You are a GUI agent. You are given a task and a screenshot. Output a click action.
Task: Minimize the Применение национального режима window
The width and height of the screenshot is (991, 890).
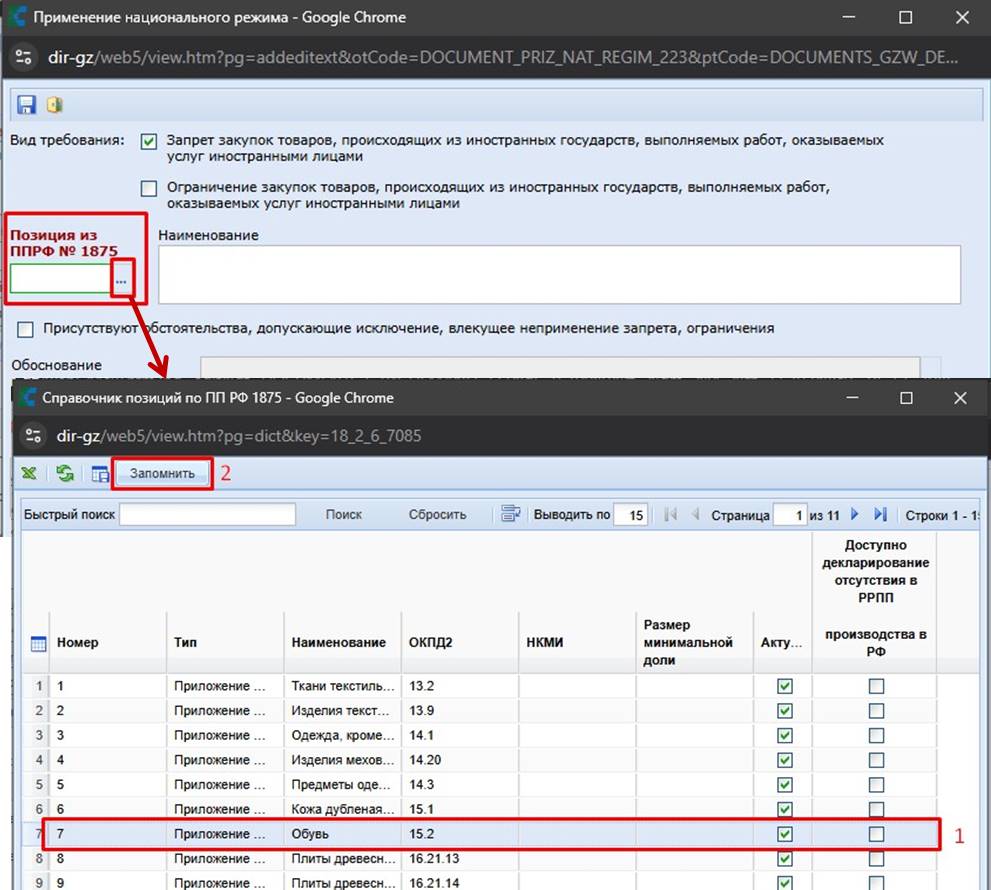849,17
